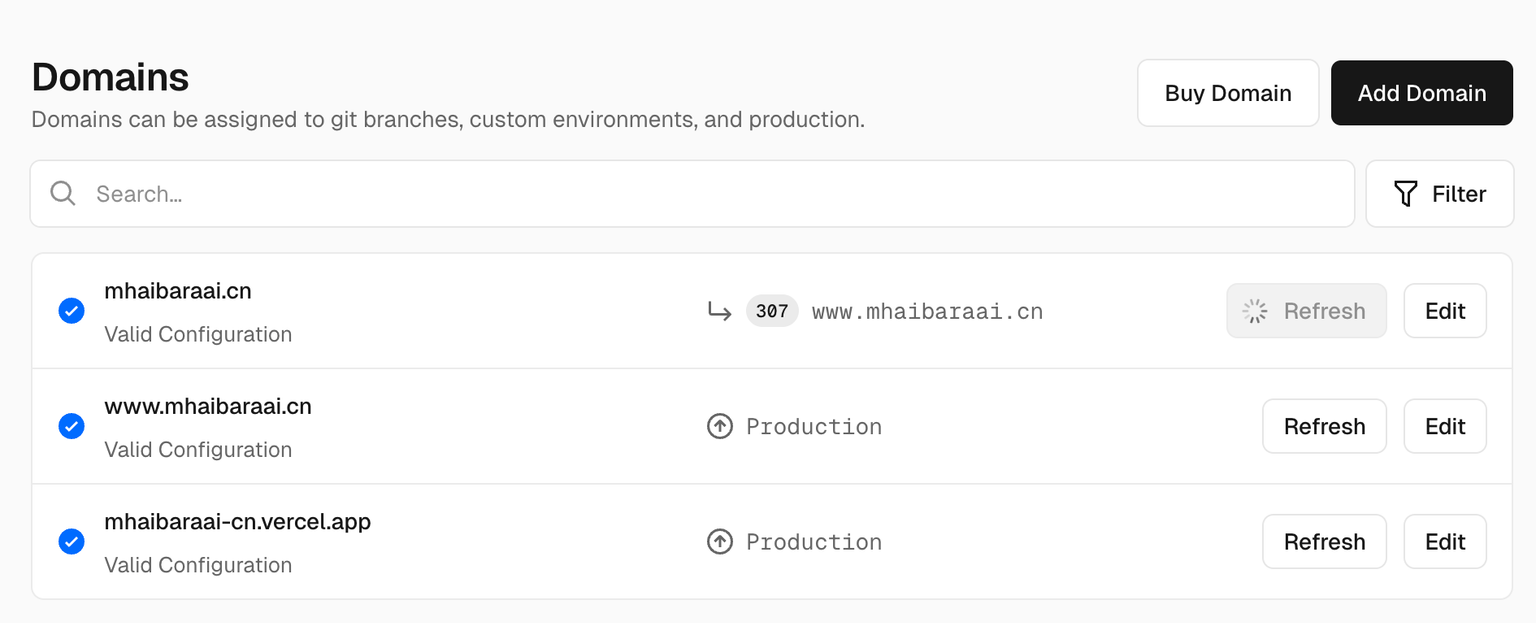This screenshot has height=623, width=1536.
Task: Refresh the www.mhaibaraai.cn domain
Action: point(1323,427)
